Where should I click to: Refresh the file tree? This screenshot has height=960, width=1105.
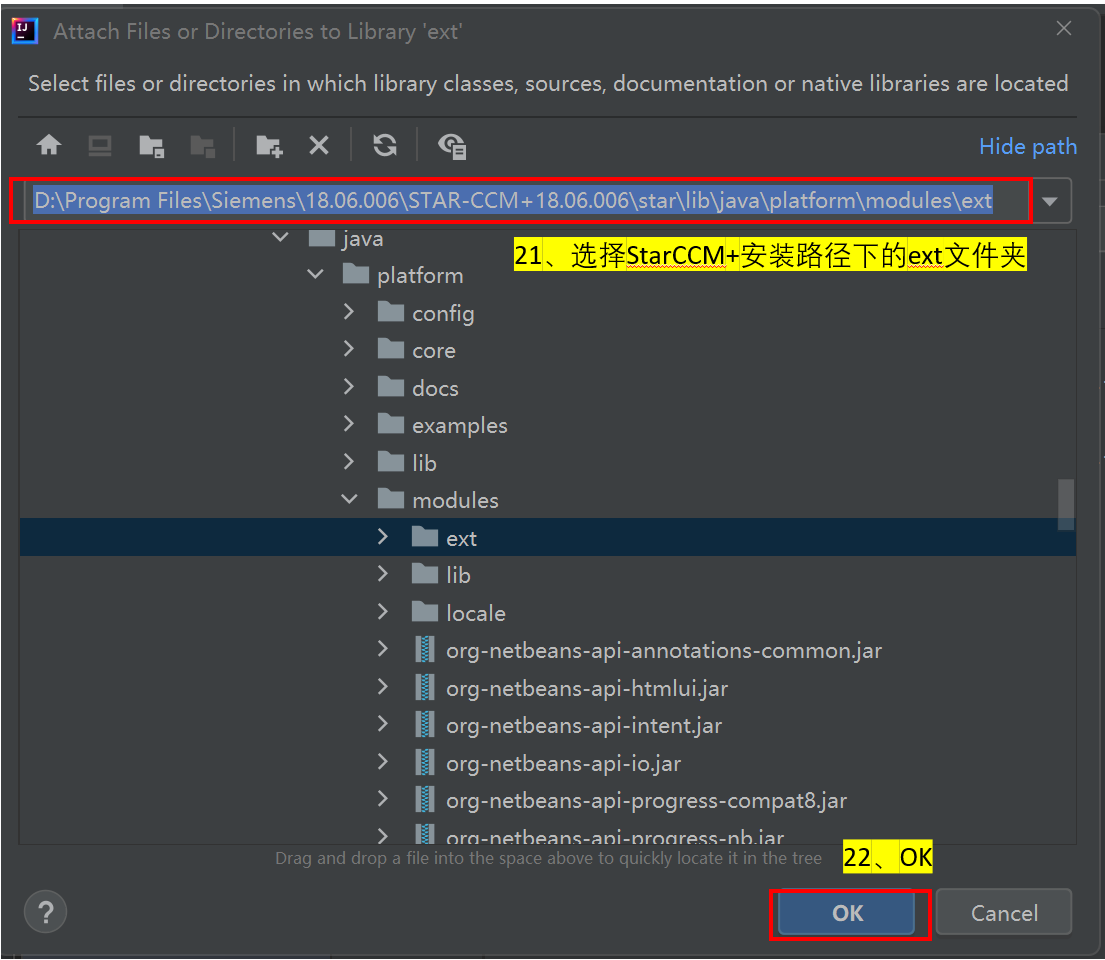pos(385,145)
